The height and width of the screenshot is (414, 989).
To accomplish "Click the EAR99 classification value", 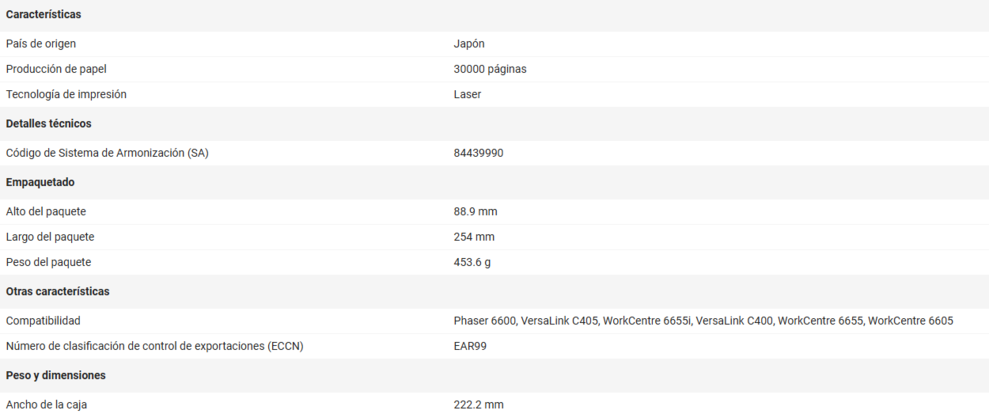I will (470, 346).
